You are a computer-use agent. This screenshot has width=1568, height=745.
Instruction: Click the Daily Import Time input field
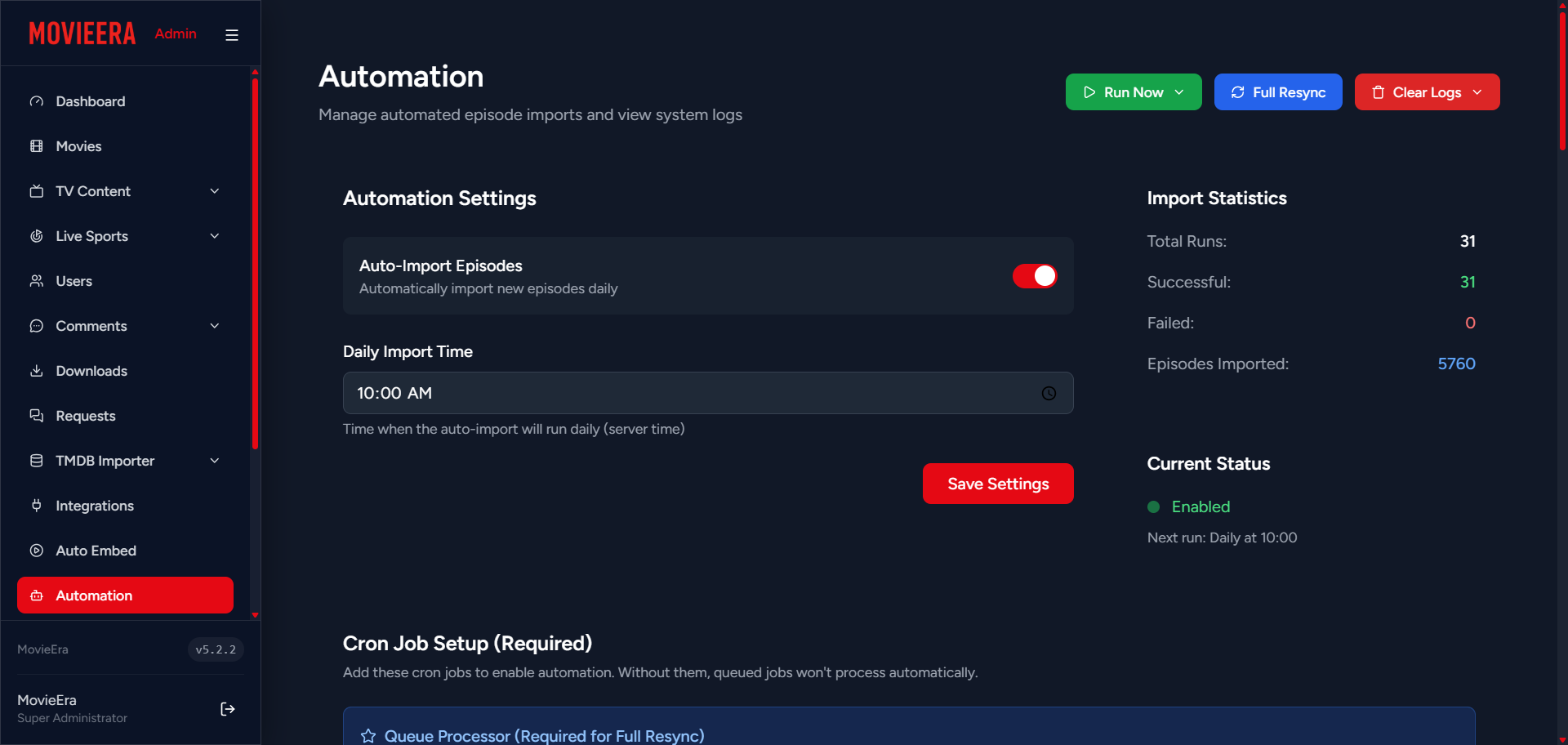[653, 393]
